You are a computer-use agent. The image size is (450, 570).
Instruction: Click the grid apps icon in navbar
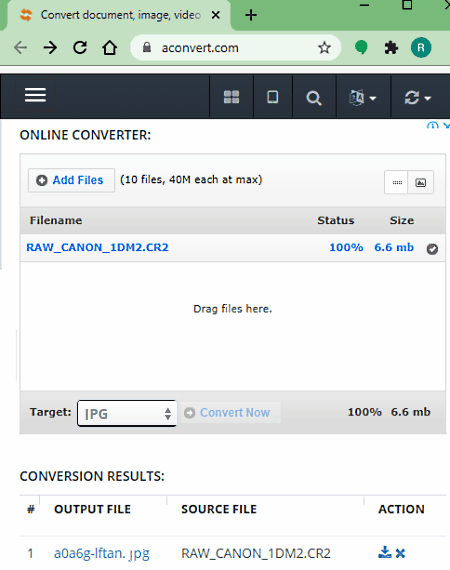pos(231,97)
